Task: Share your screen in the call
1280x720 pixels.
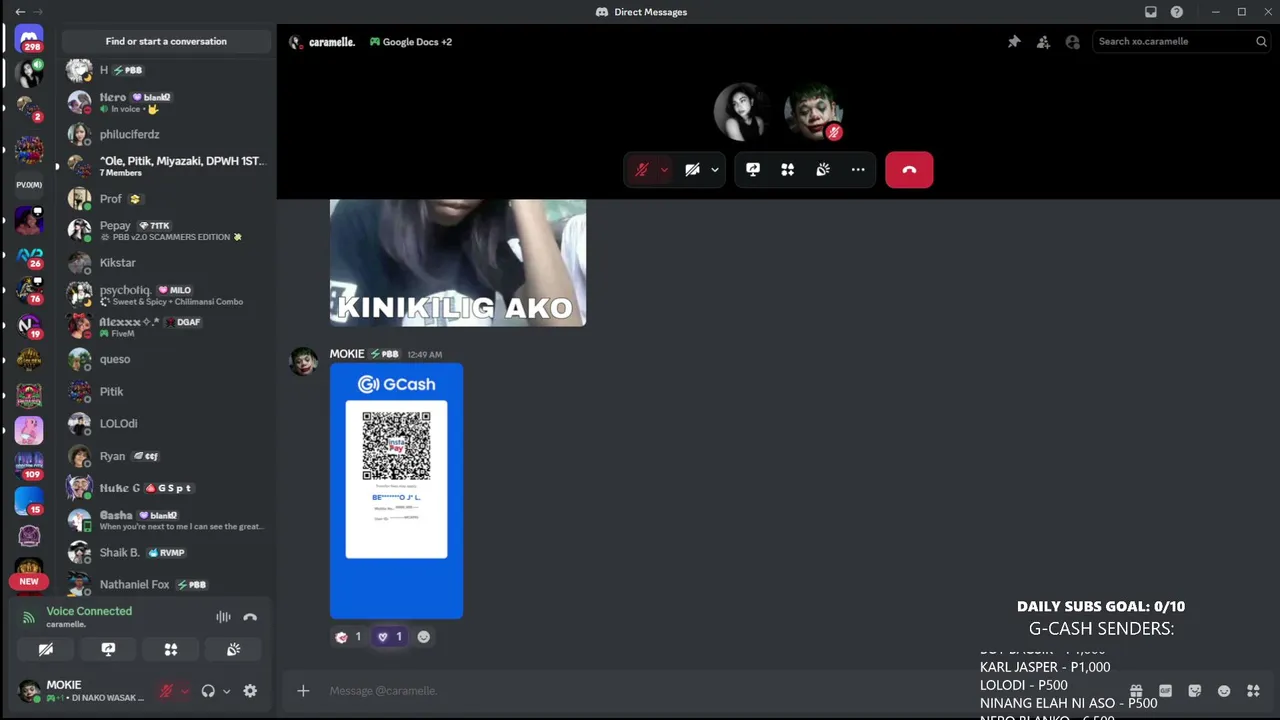Action: point(753,170)
